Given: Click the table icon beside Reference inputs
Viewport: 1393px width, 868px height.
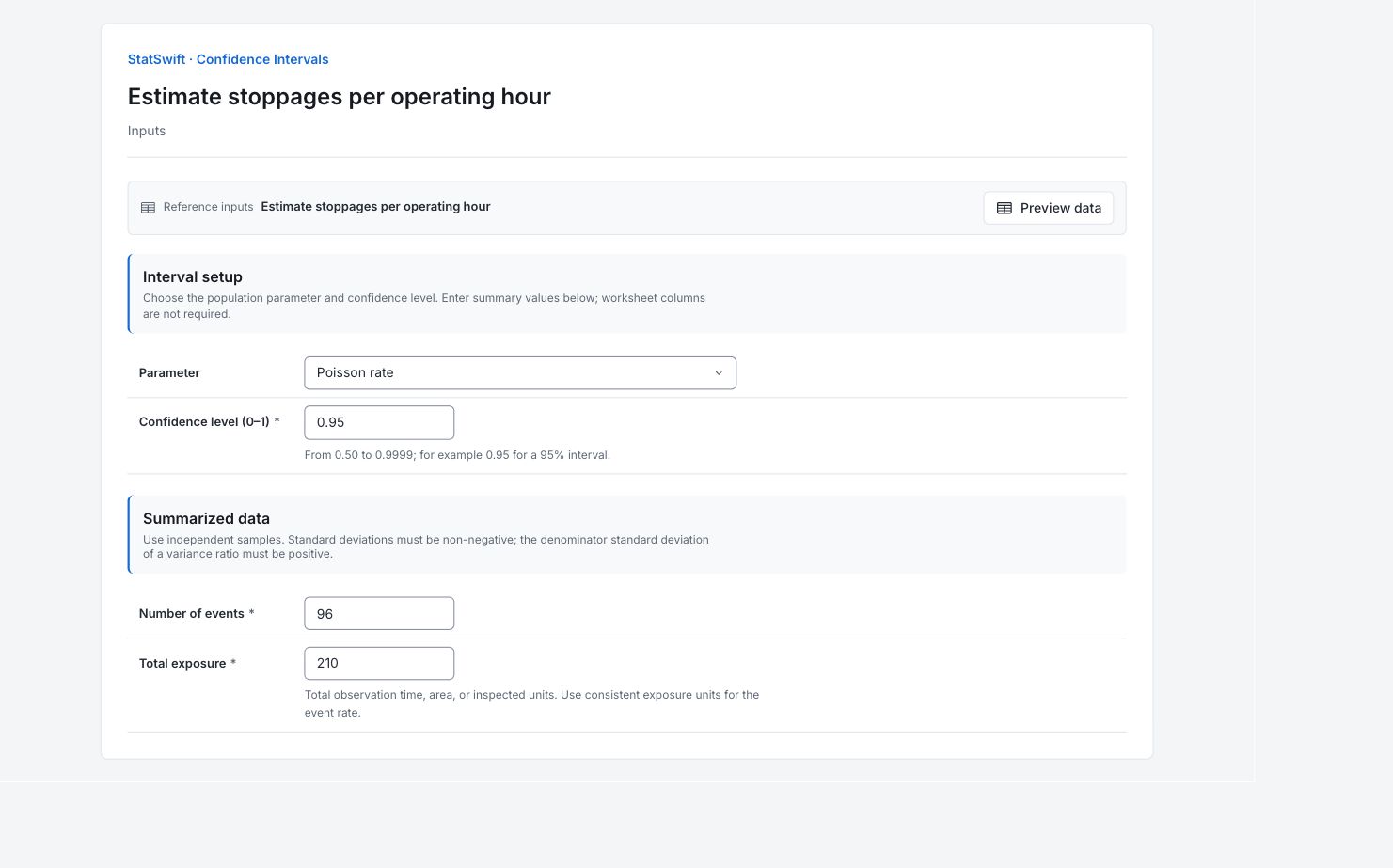Looking at the screenshot, I should 148,208.
